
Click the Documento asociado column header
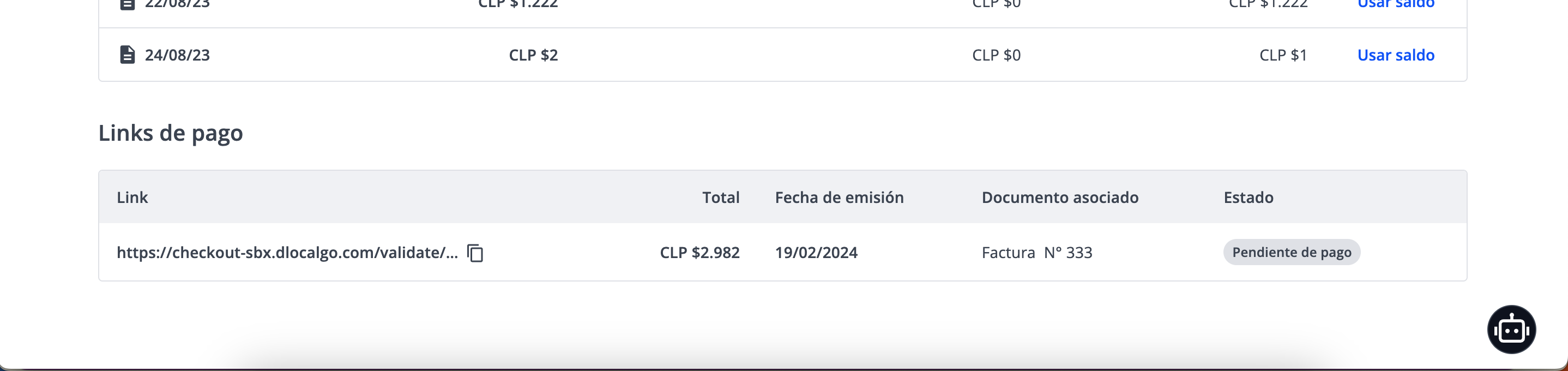point(1060,198)
